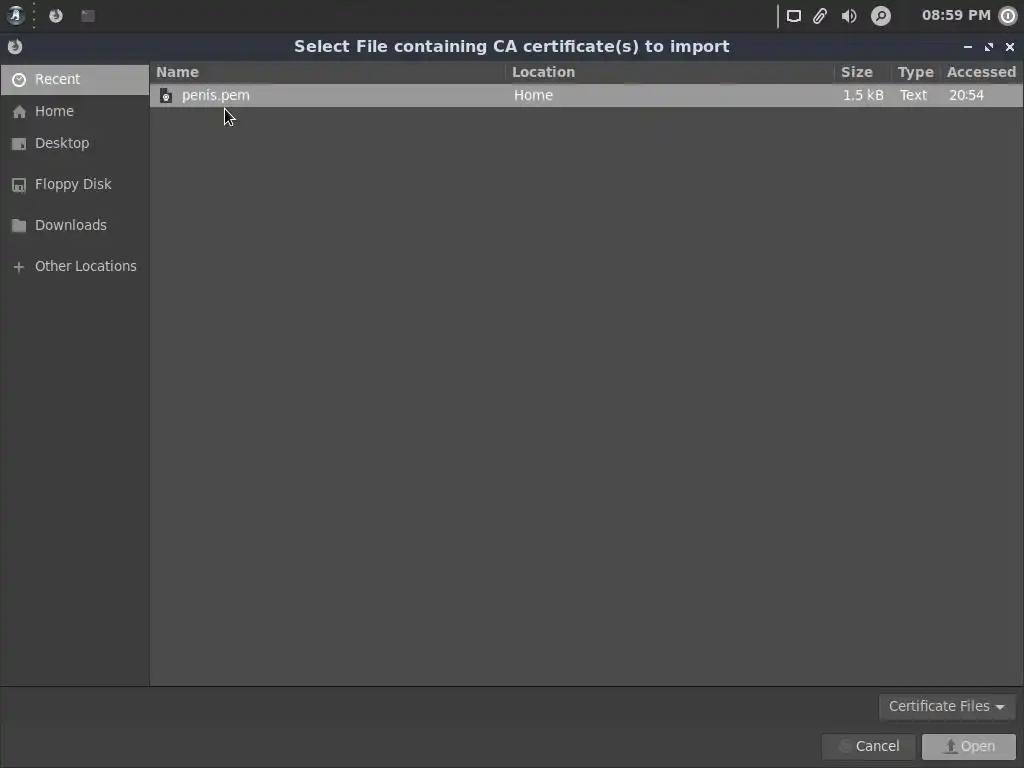Sort by the Accessed column header
The image size is (1024, 768).
[981, 72]
